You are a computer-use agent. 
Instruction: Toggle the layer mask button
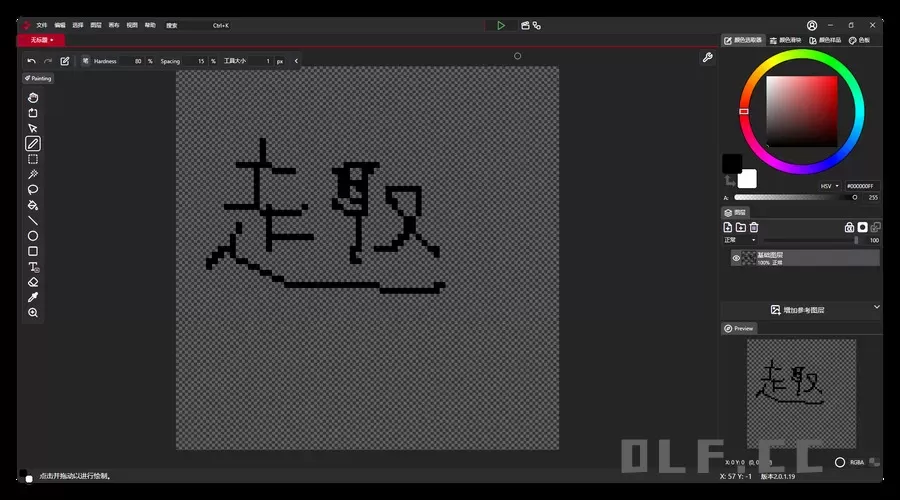(x=862, y=227)
